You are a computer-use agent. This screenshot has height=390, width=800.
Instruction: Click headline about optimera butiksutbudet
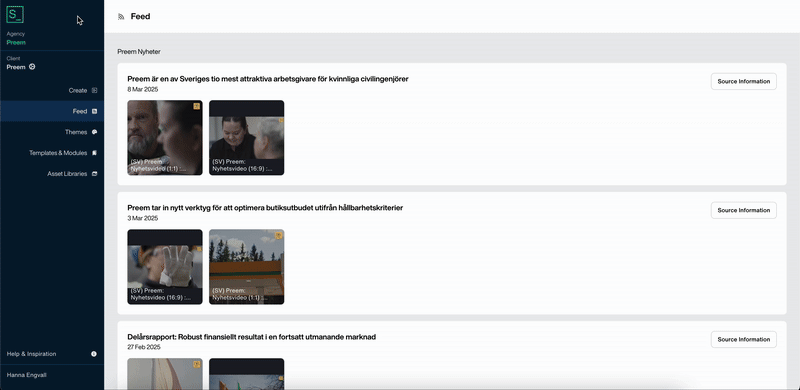265,208
